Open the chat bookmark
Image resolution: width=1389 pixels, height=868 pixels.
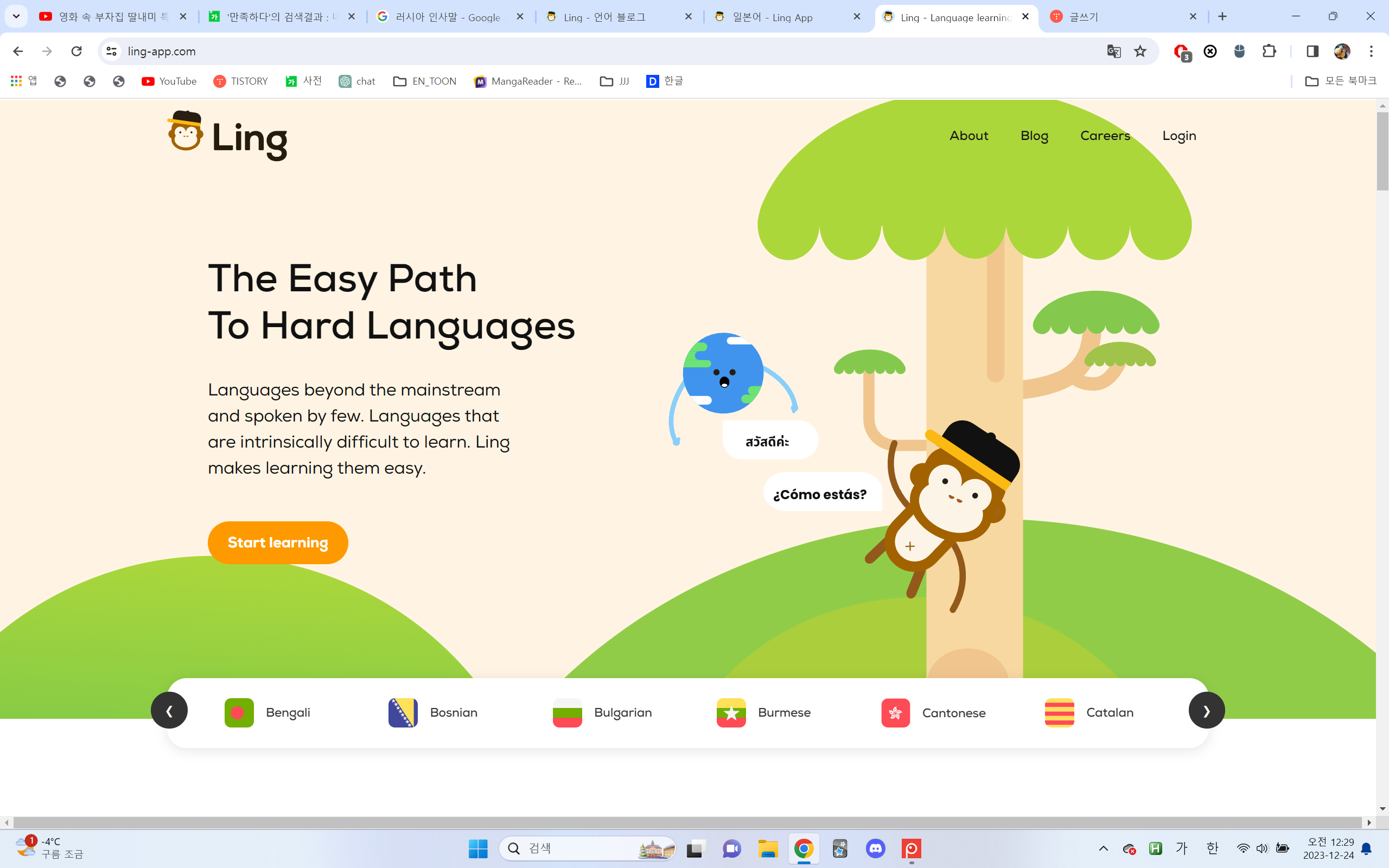(x=357, y=81)
